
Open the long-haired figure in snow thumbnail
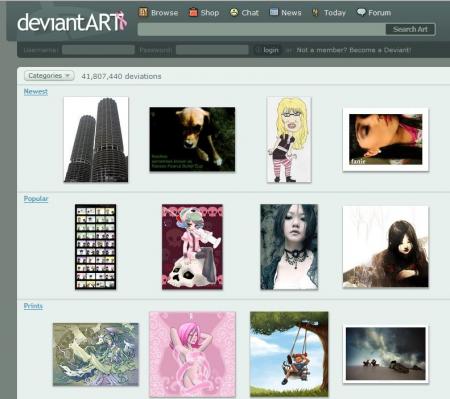(x=385, y=247)
